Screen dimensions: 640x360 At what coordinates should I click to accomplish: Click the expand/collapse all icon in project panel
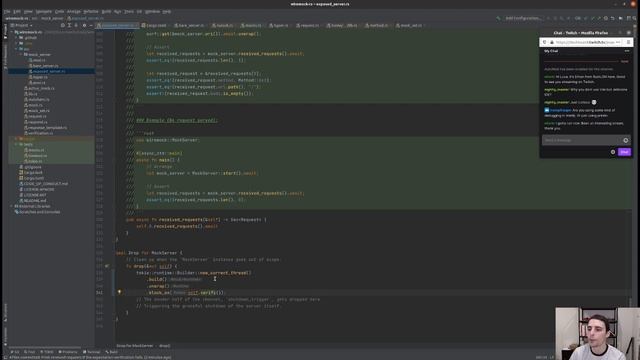[x=69, y=25]
